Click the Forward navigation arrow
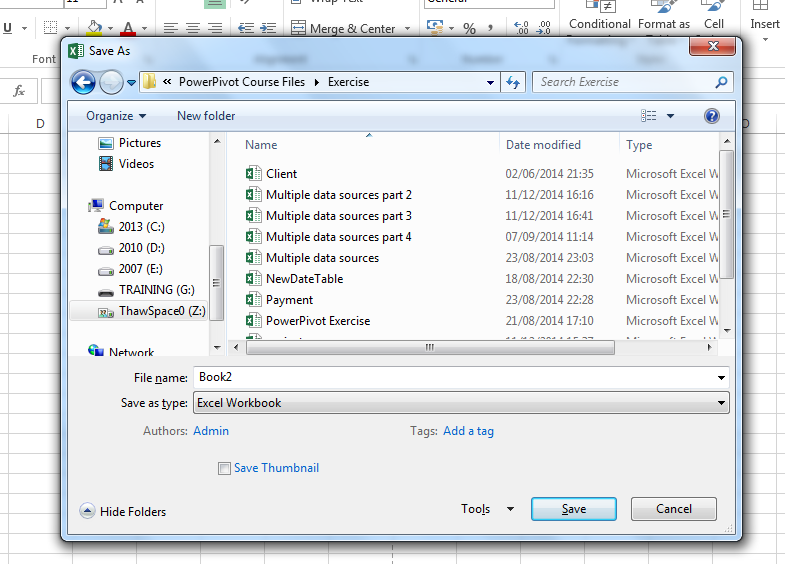785x564 pixels. click(x=111, y=83)
